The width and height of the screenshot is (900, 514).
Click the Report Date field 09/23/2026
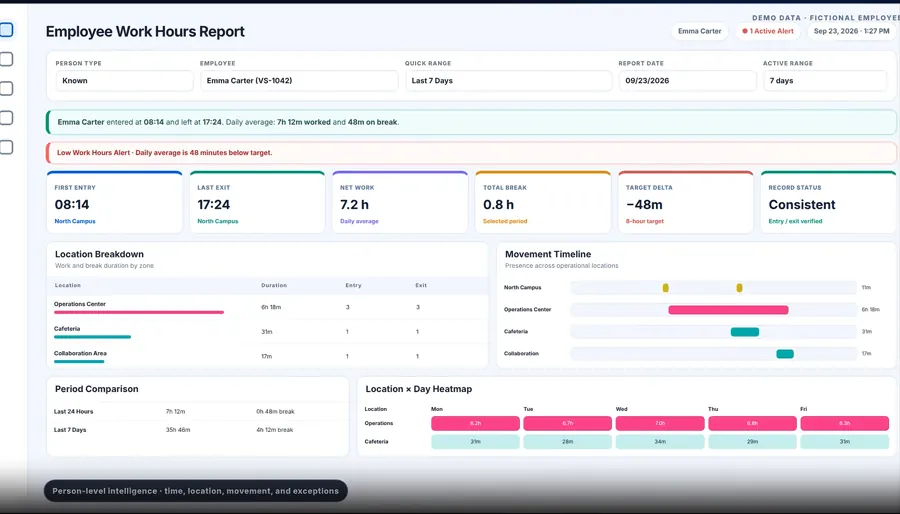(687, 81)
